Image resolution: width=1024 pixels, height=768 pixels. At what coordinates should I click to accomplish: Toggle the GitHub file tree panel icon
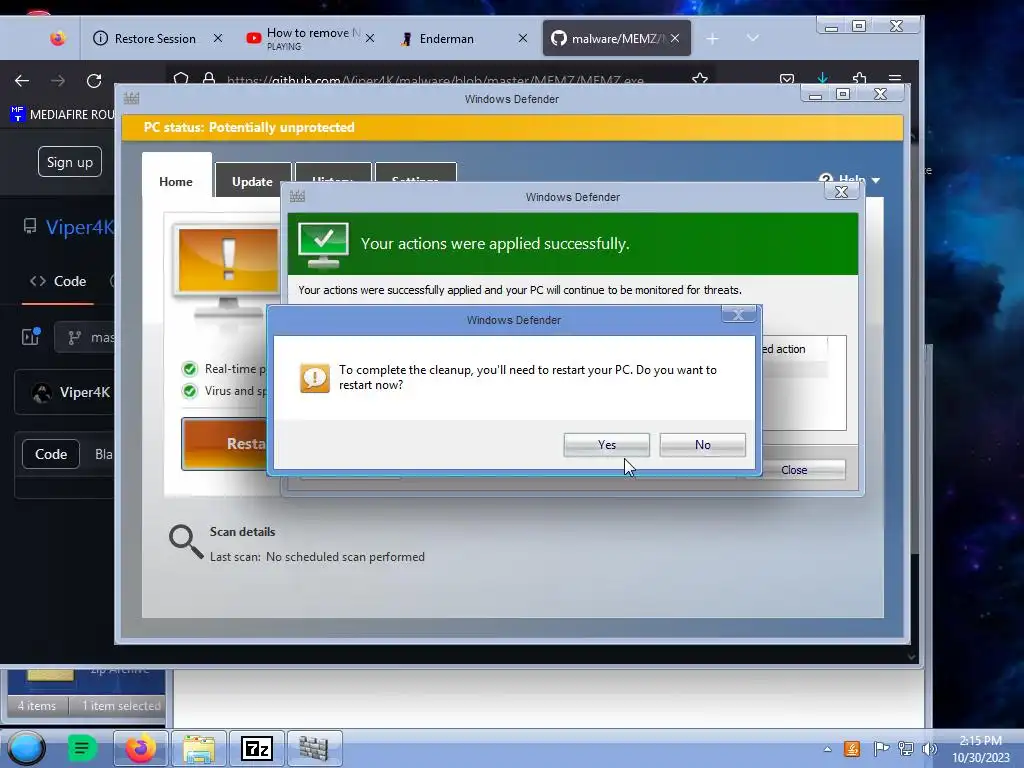pos(31,336)
